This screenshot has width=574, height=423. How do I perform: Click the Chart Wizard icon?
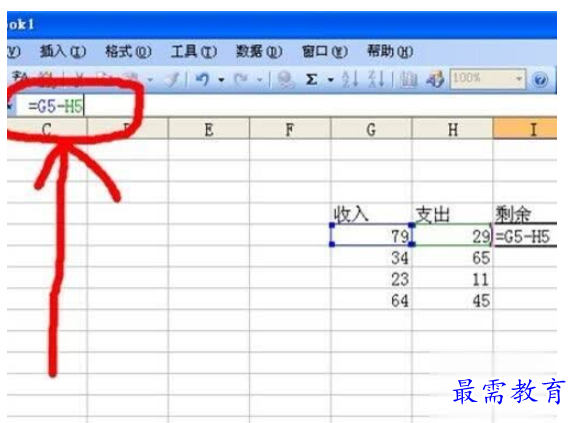(x=408, y=79)
